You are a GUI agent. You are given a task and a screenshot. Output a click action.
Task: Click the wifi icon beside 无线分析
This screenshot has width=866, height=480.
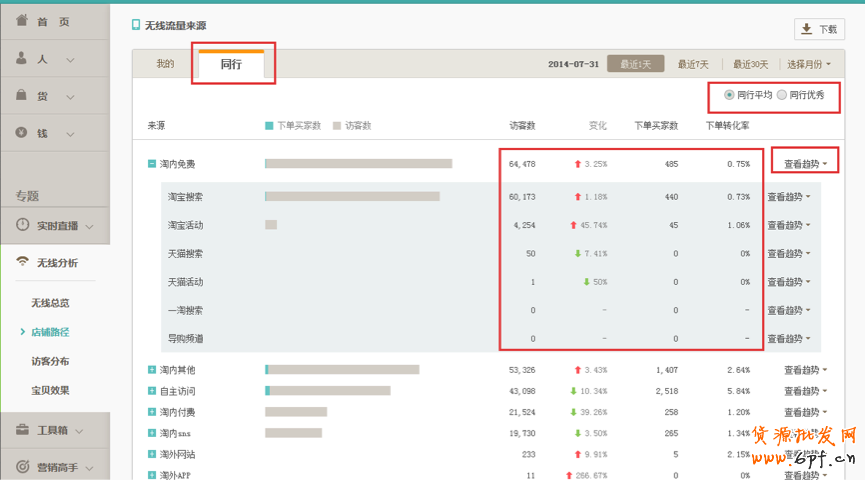pos(22,262)
